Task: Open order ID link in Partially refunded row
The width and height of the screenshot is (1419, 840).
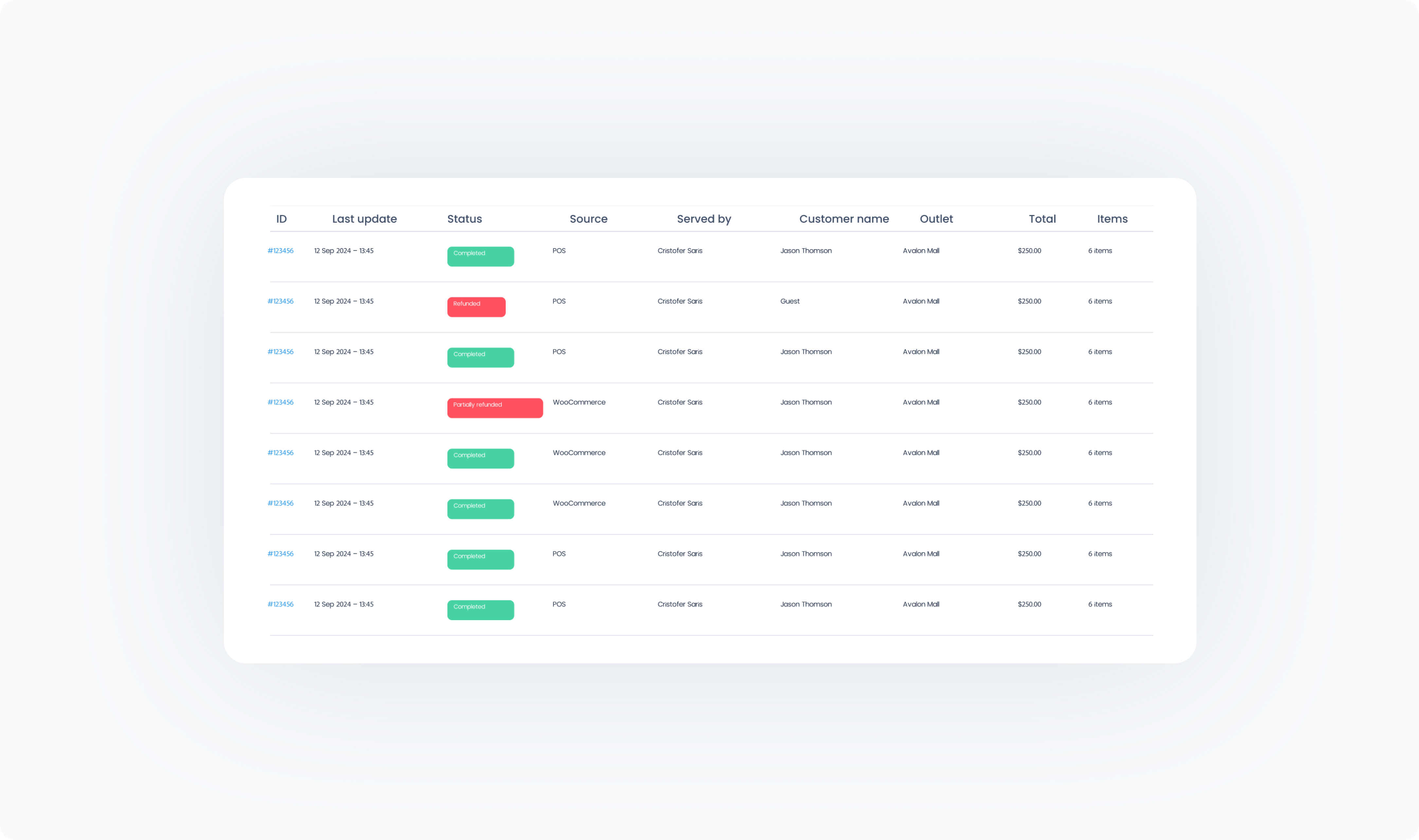Action: click(280, 402)
